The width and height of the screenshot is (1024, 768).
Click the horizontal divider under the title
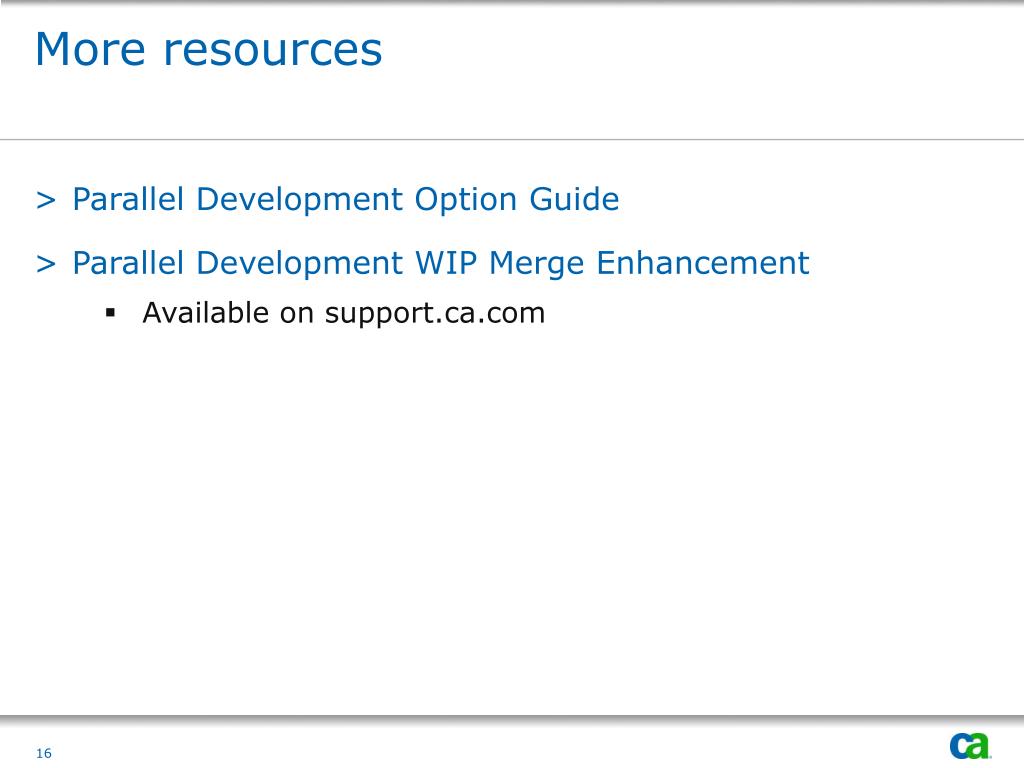point(512,139)
